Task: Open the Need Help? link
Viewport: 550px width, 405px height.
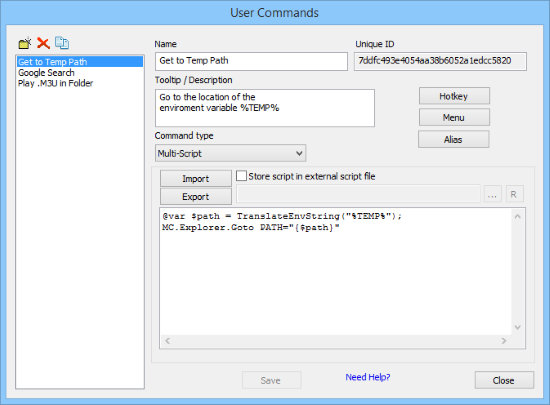Action: [368, 377]
